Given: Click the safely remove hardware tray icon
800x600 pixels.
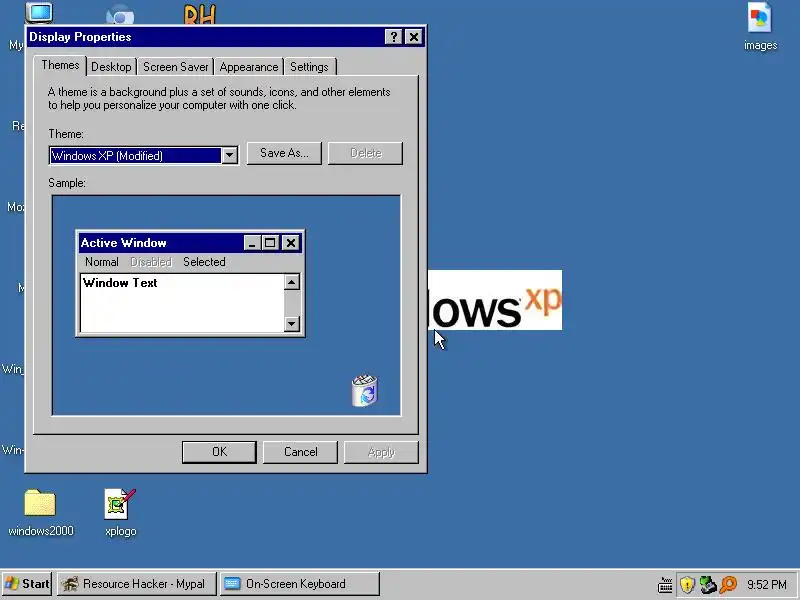Looking at the screenshot, I should point(708,585).
